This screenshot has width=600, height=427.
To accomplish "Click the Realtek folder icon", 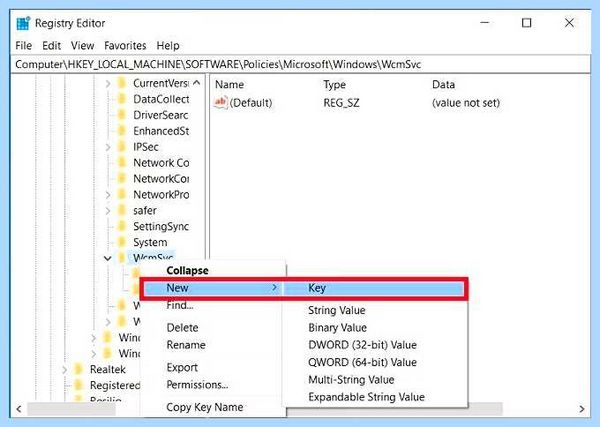I will click(x=78, y=370).
